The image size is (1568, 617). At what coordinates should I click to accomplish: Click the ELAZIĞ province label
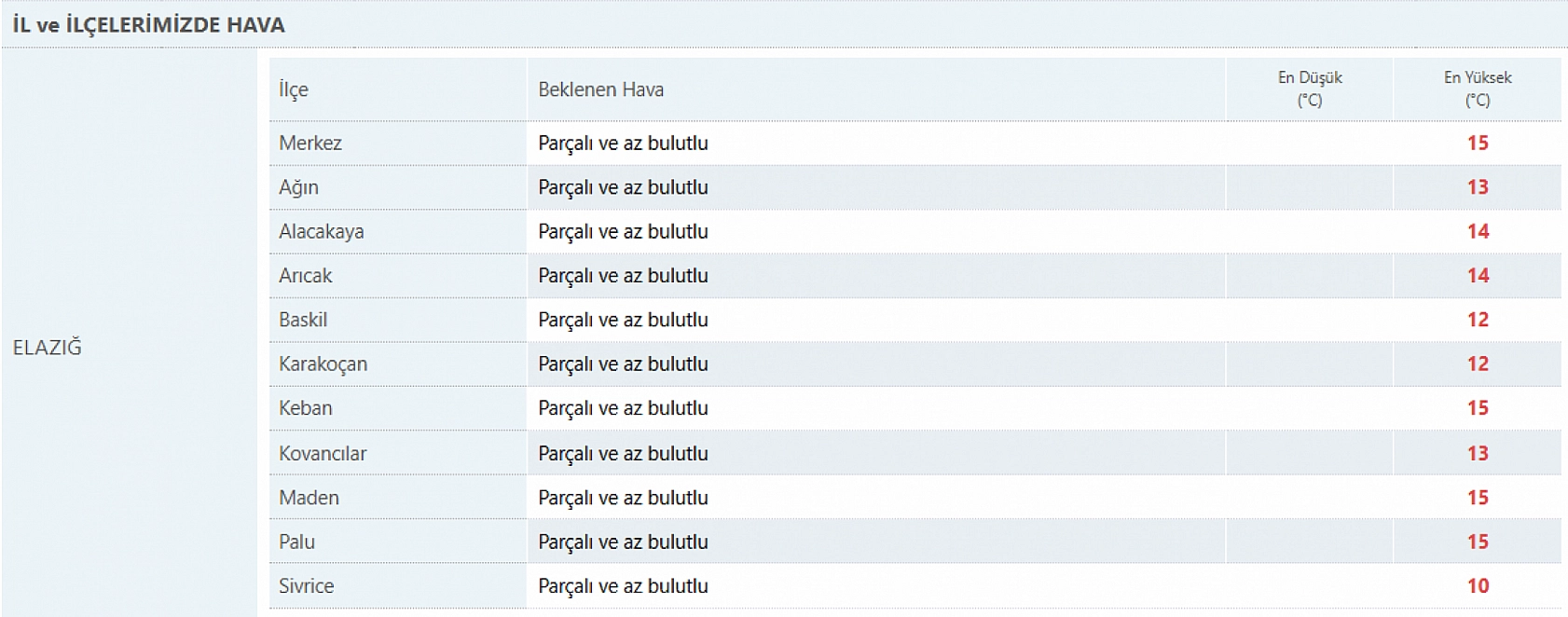pyautogui.click(x=48, y=348)
